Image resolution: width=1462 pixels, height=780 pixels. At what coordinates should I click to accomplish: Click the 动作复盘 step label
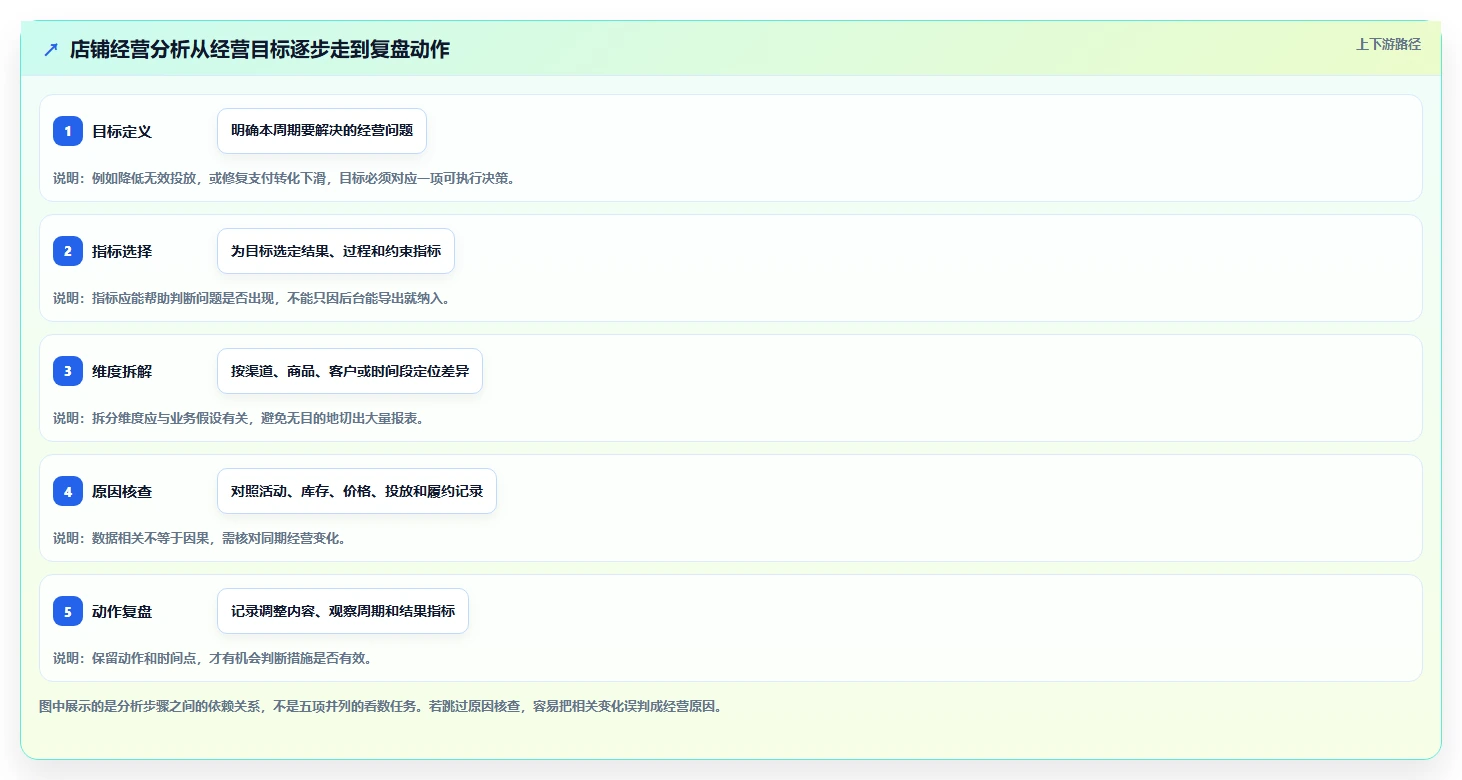[x=122, y=611]
